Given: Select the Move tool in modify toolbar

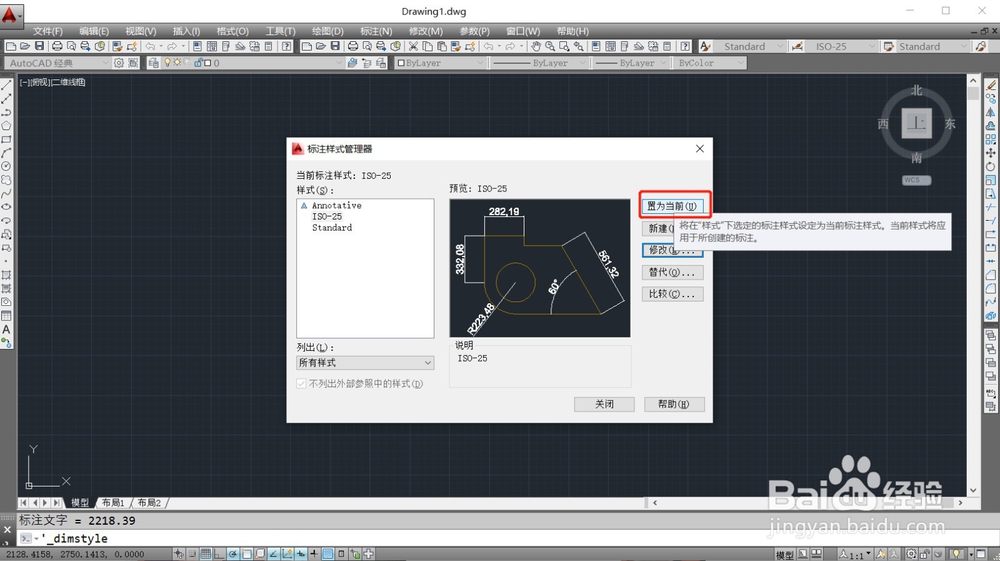Looking at the screenshot, I should (991, 153).
